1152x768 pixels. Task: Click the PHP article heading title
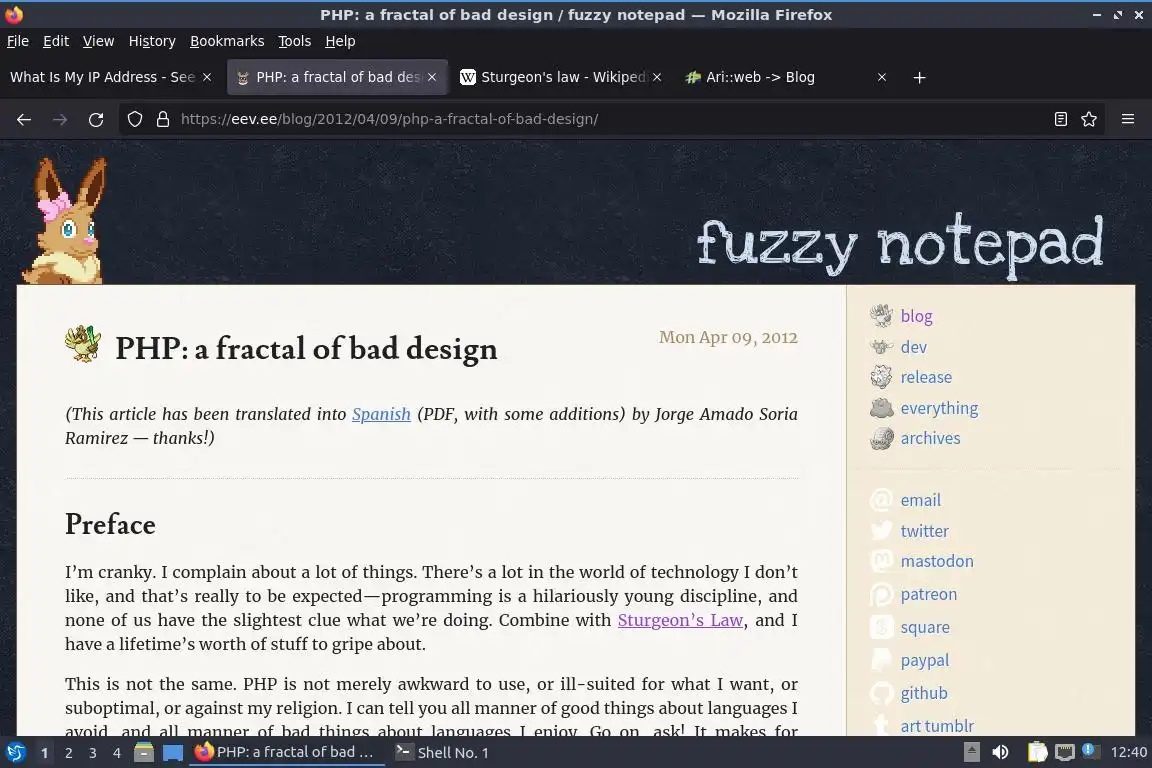click(306, 348)
